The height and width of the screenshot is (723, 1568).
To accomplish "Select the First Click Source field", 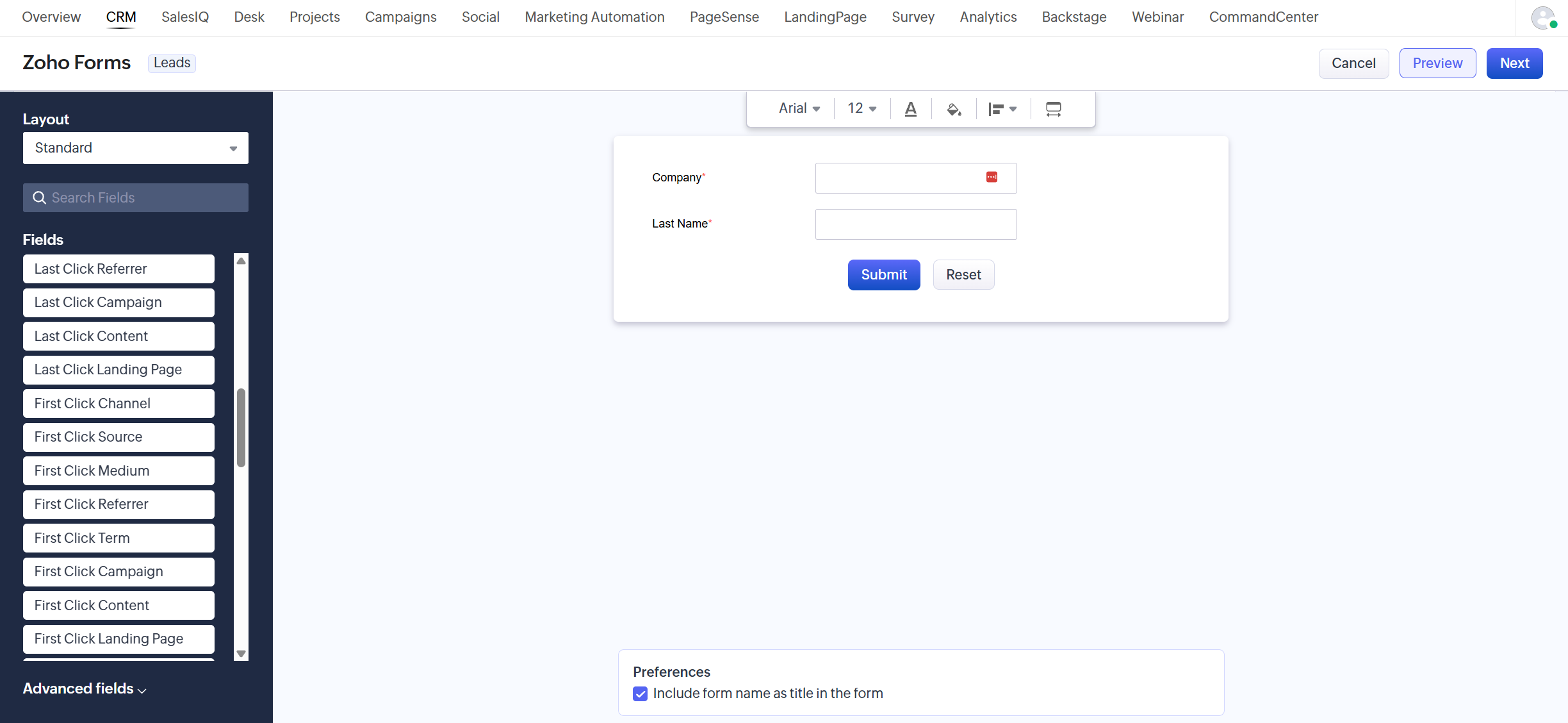I will click(x=118, y=437).
